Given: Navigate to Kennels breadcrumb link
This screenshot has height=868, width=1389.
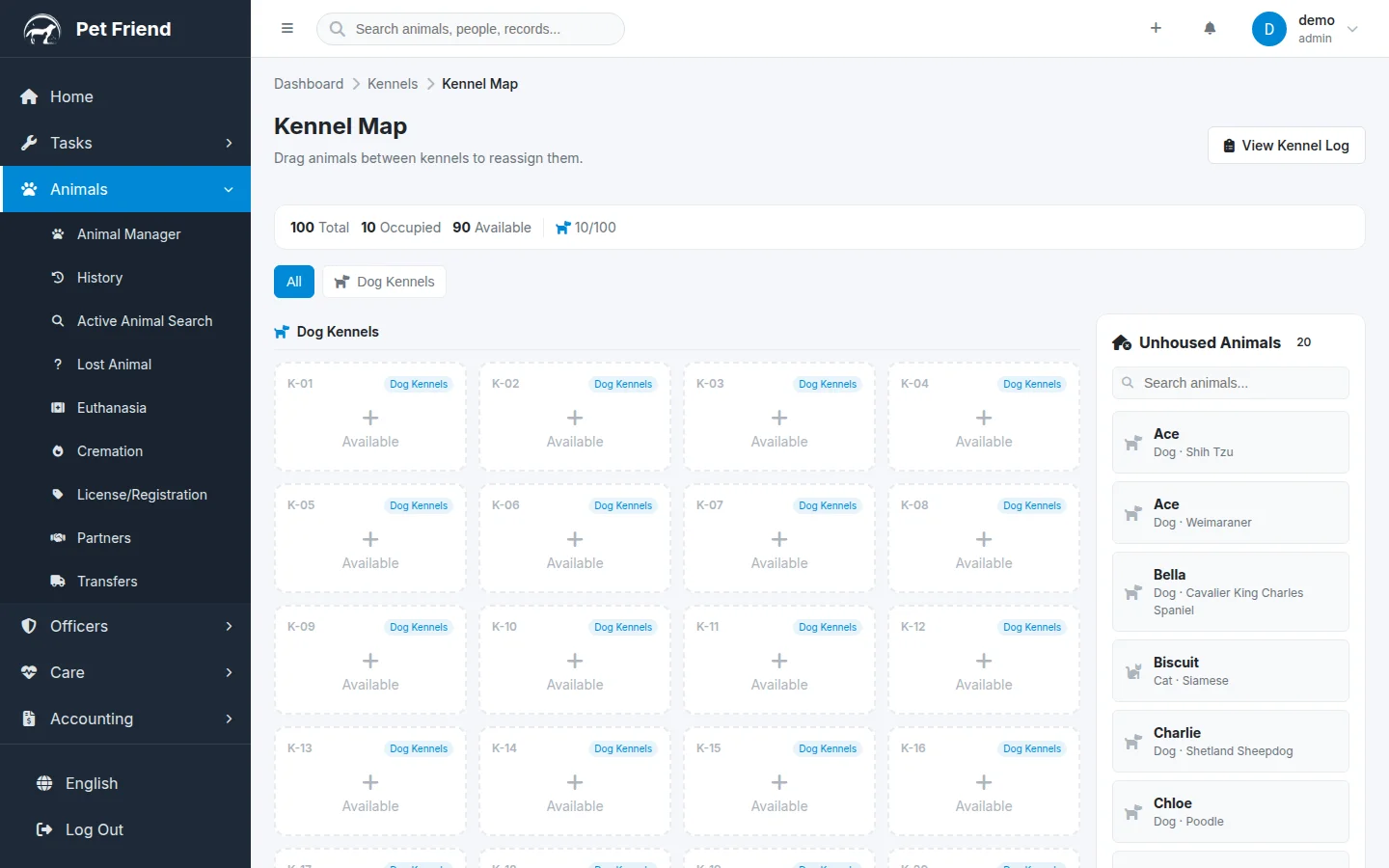Looking at the screenshot, I should pos(393,84).
